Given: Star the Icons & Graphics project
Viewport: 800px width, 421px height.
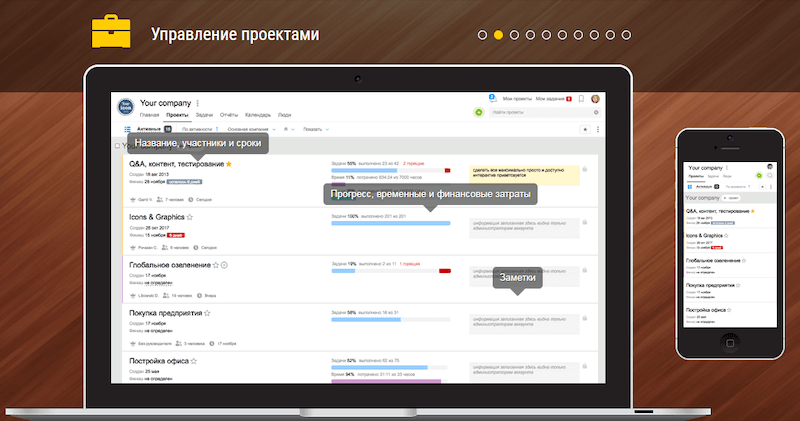Looking at the screenshot, I should 190,216.
